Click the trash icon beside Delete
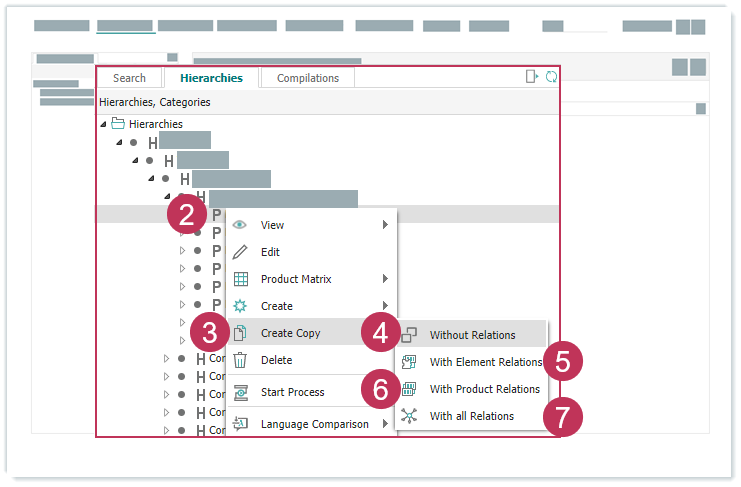 point(240,360)
